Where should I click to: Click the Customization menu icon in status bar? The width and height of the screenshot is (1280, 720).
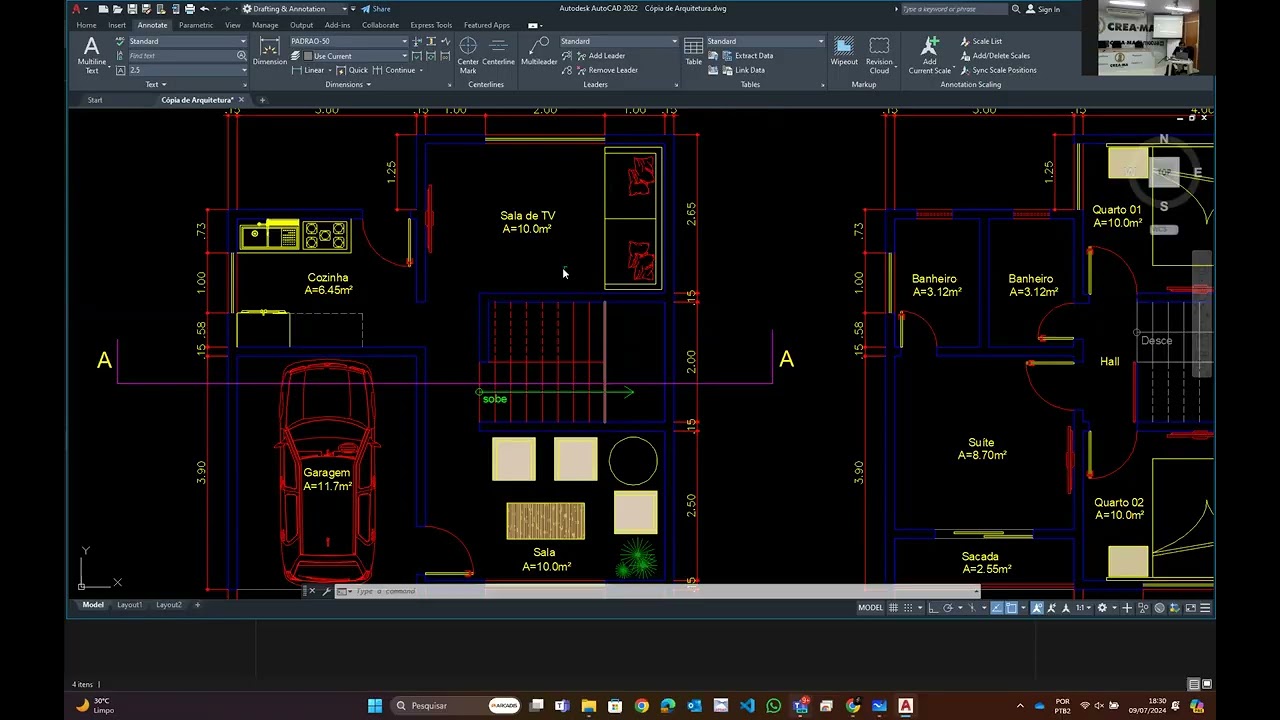[x=1206, y=608]
